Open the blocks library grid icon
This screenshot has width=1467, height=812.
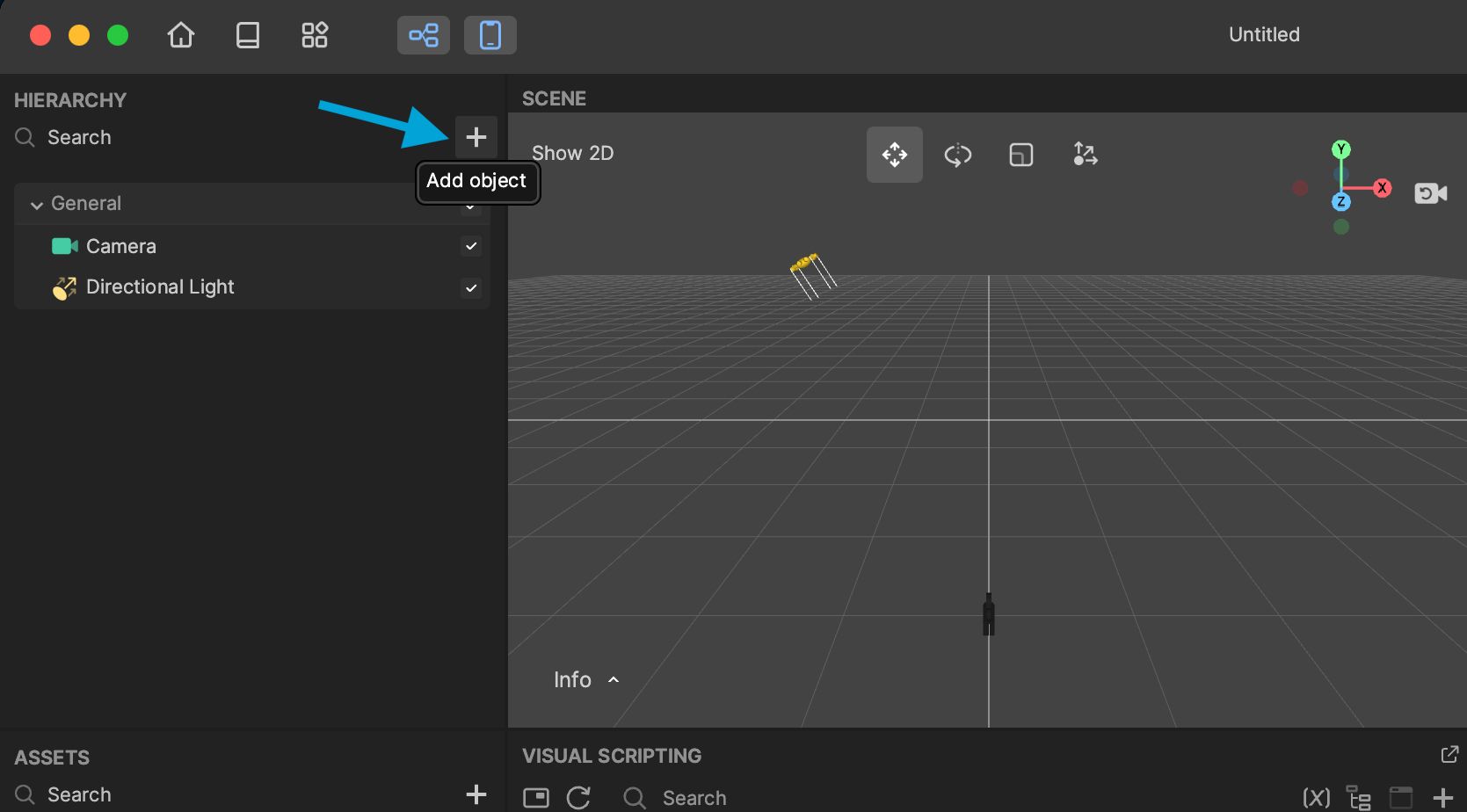pos(315,35)
